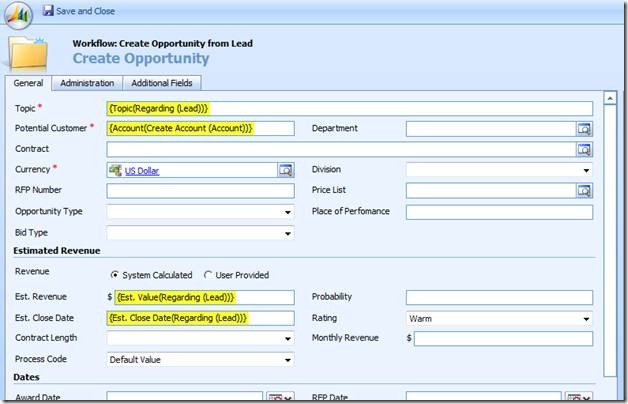Expand the Opportunity Type dropdown
628x404 pixels.
288,212
